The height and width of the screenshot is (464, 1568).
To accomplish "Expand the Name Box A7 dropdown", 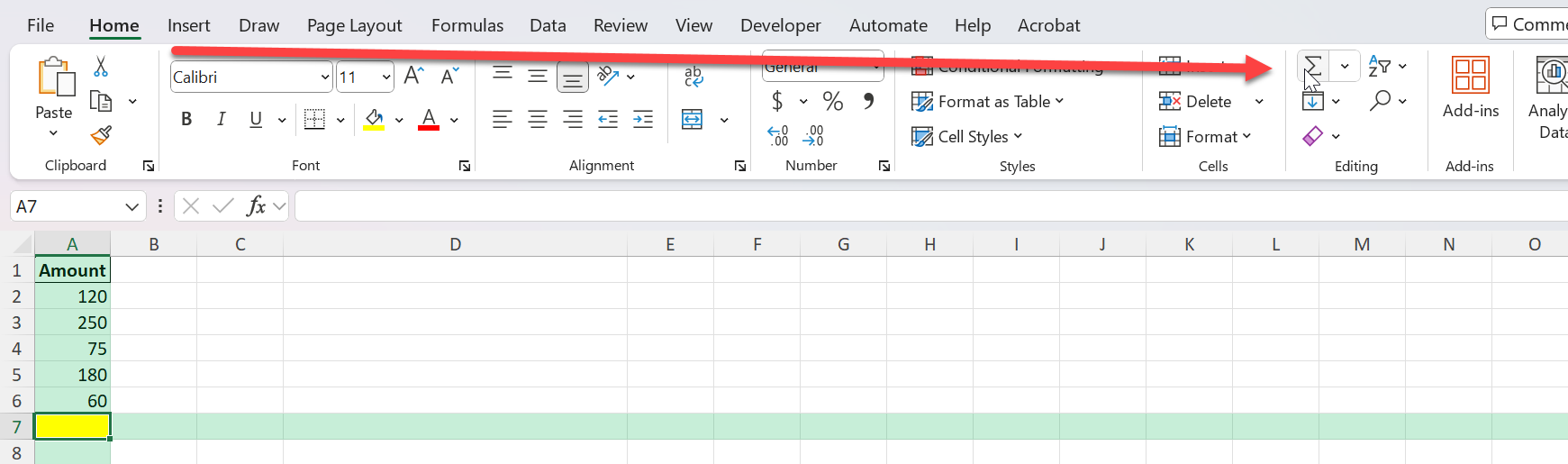I will pos(132,206).
